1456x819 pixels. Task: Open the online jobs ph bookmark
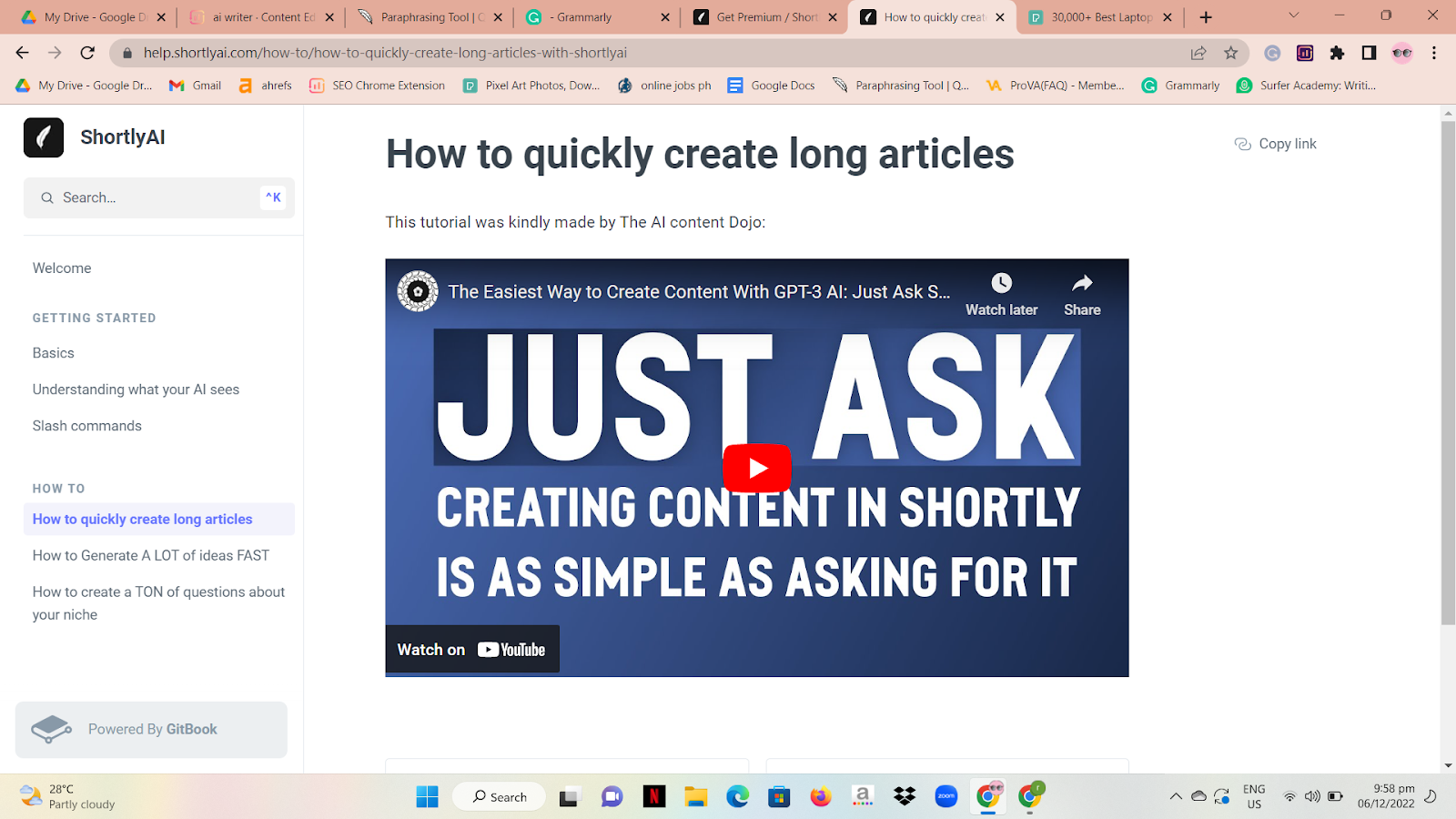click(x=665, y=86)
